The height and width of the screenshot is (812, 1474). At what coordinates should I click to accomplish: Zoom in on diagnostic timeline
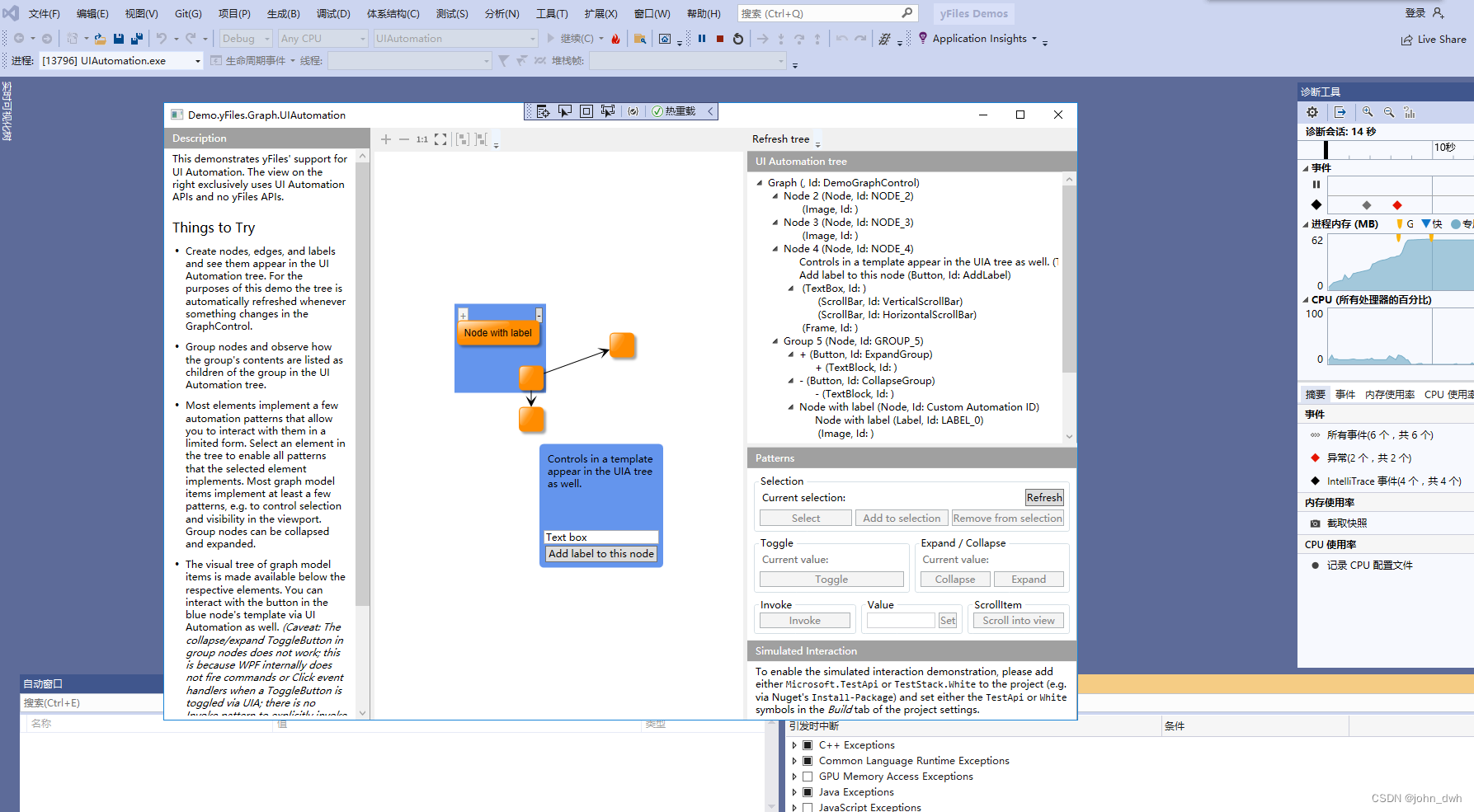(1368, 112)
